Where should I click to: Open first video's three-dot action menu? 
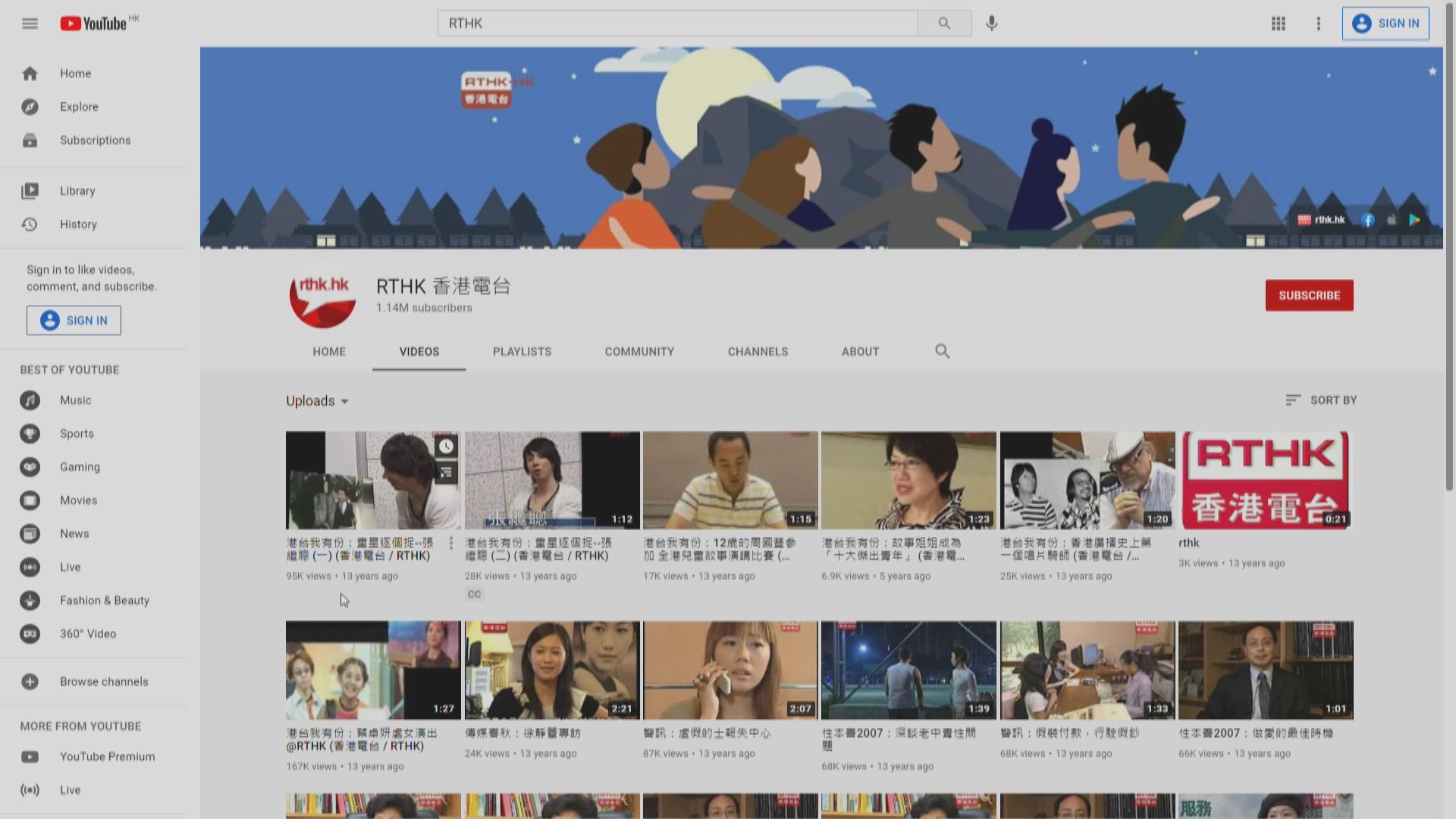(x=451, y=543)
